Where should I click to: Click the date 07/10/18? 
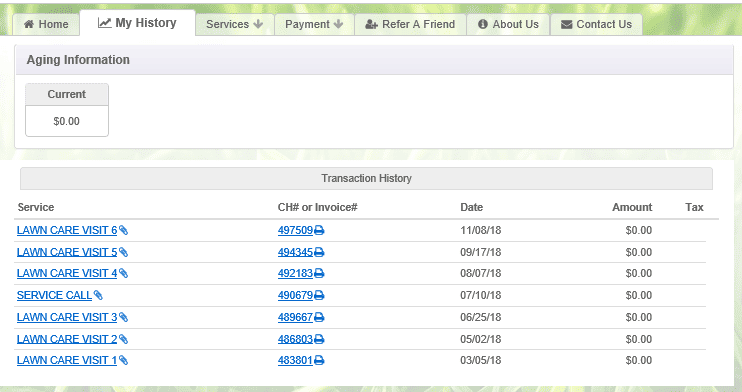point(480,295)
